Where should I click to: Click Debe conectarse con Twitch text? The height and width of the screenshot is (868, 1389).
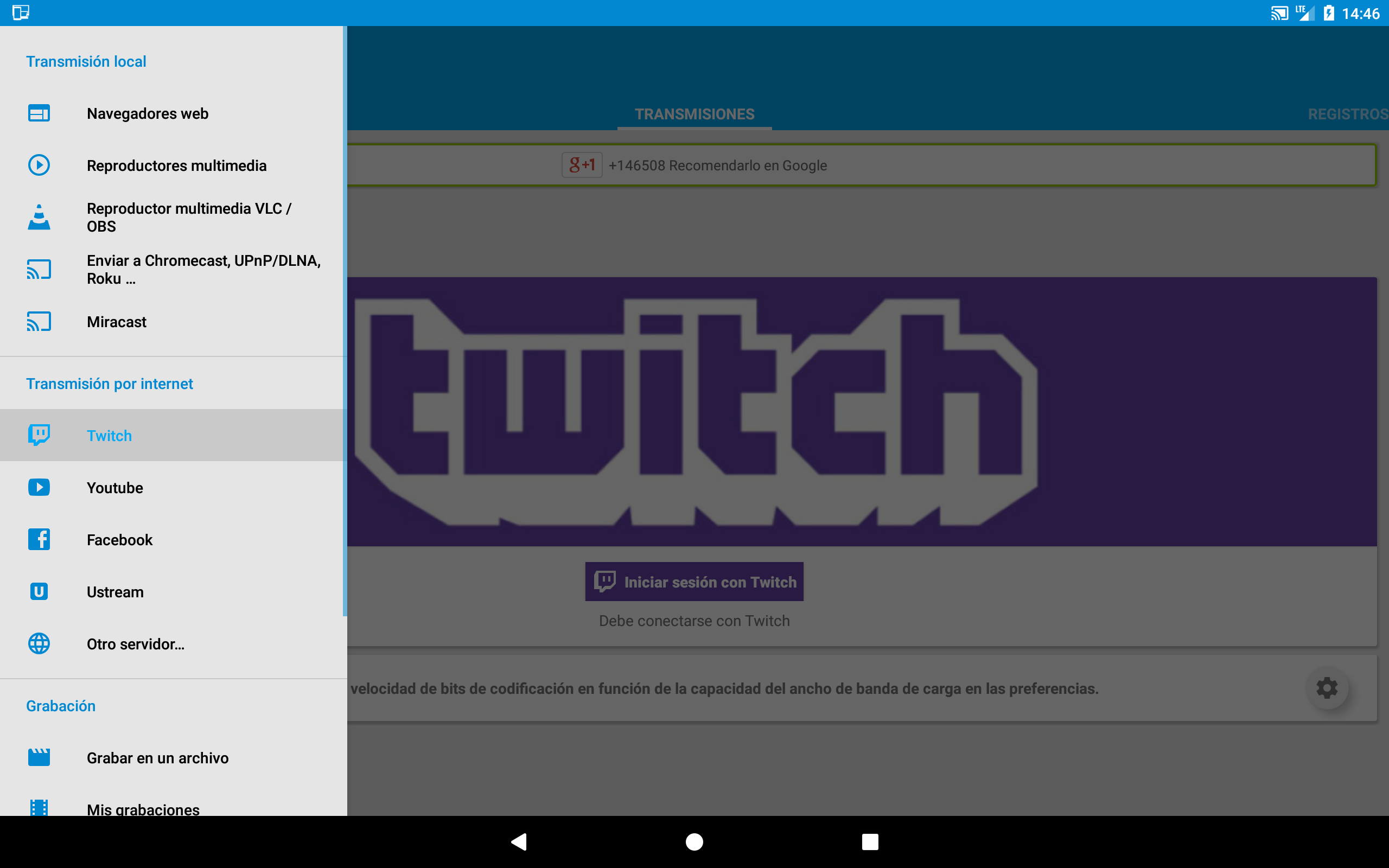coord(694,621)
